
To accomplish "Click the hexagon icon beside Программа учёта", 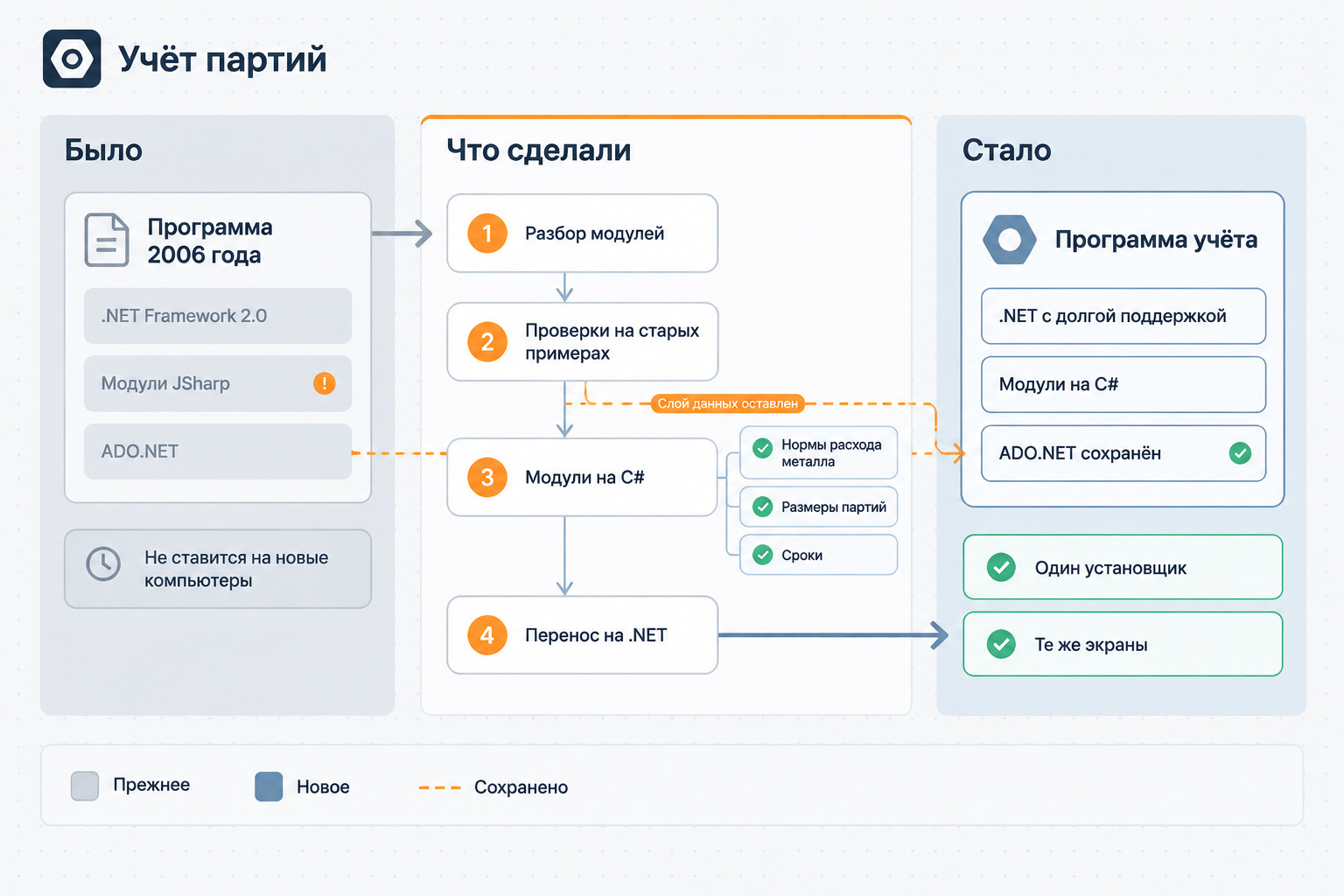I will click(1010, 240).
